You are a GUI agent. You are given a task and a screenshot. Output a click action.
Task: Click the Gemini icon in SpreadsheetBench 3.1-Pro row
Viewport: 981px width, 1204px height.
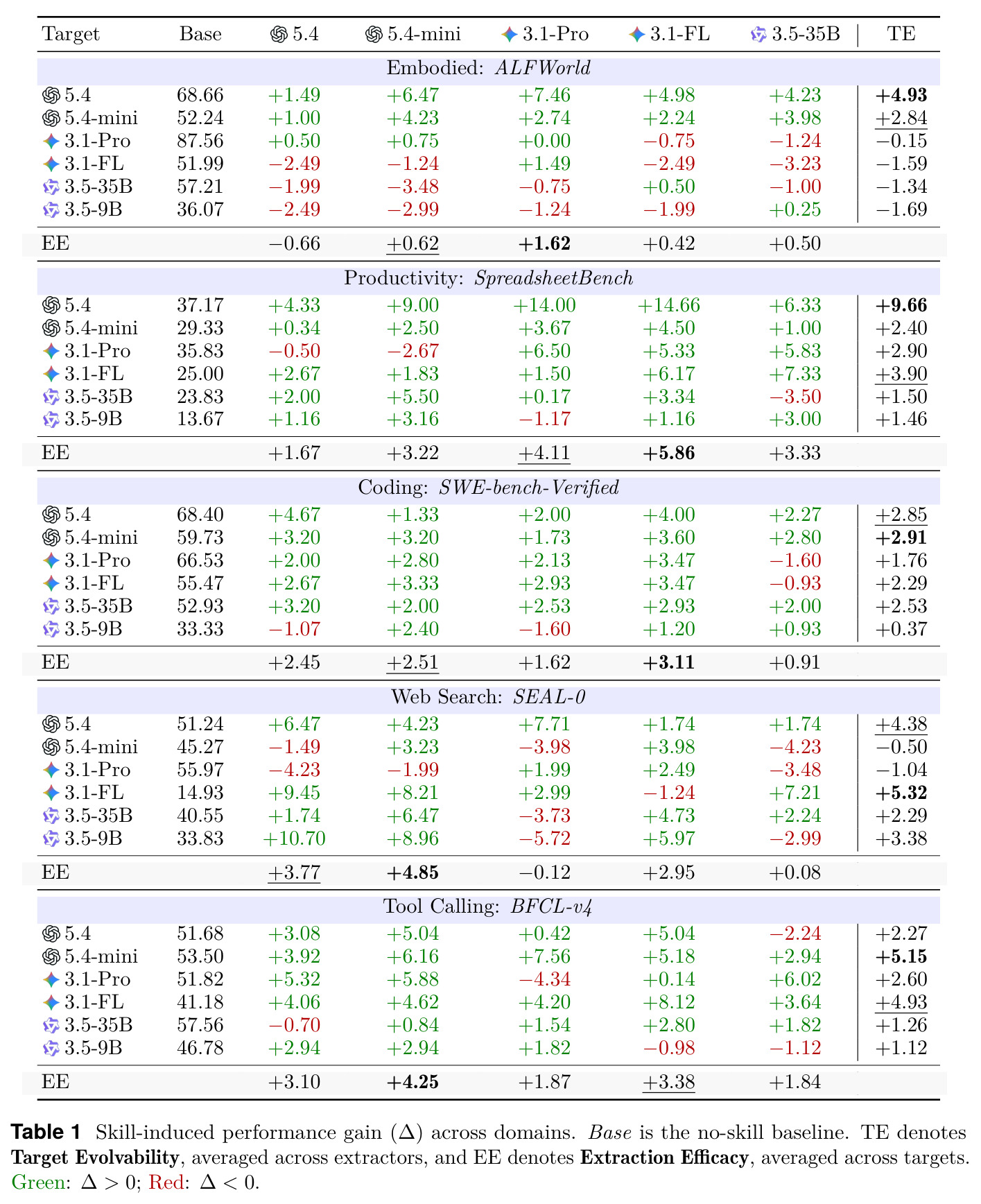pyautogui.click(x=51, y=351)
